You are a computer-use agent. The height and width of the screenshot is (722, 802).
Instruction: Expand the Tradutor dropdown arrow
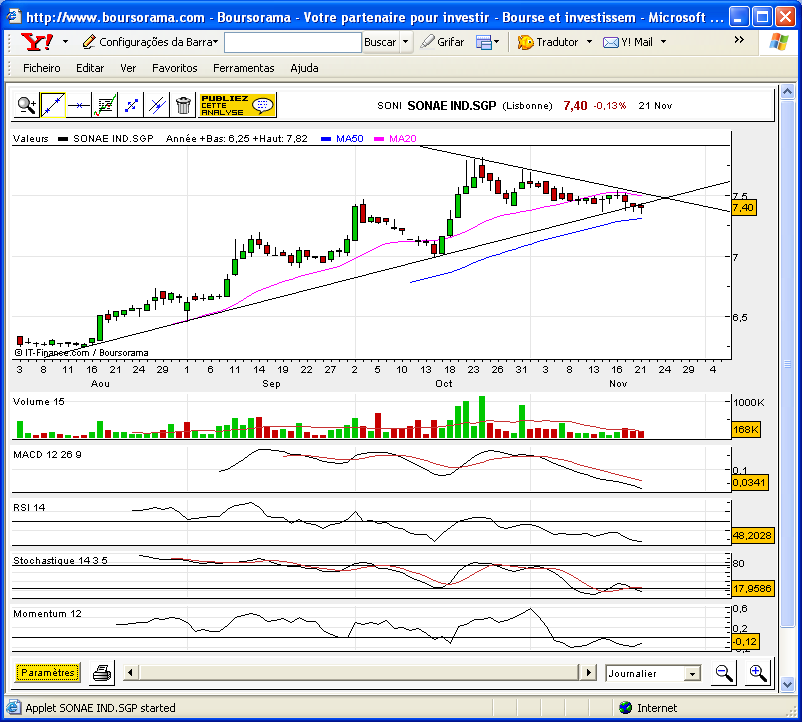point(589,42)
